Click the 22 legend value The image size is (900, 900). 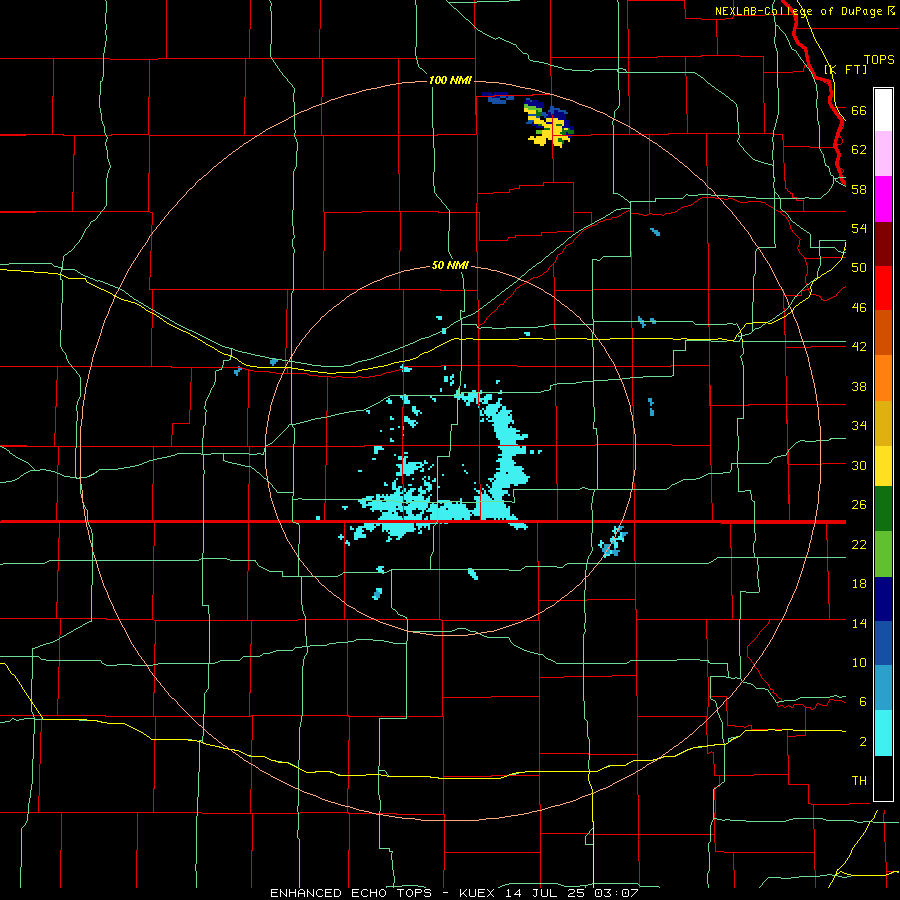tap(859, 545)
